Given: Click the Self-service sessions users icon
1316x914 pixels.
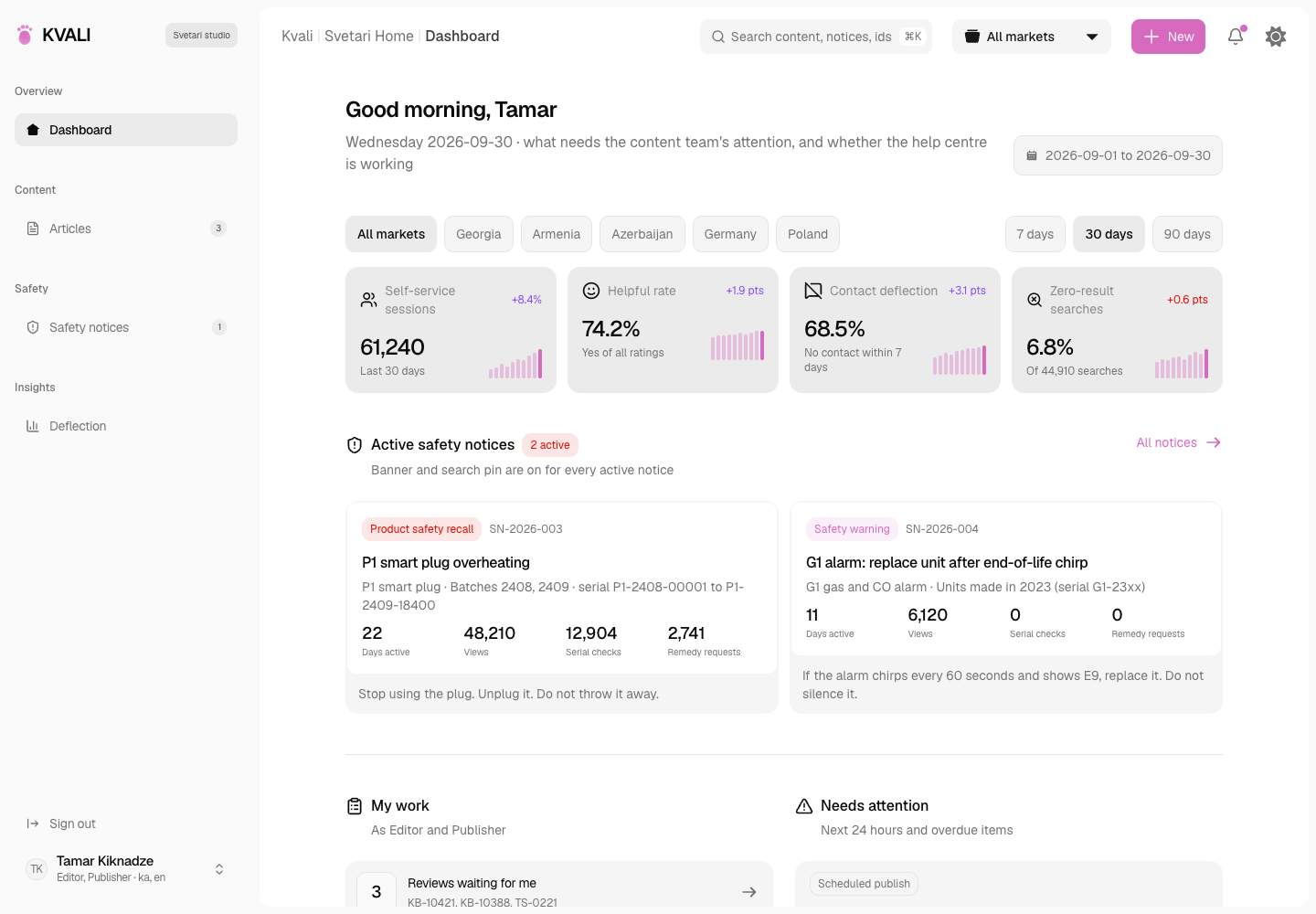Looking at the screenshot, I should pyautogui.click(x=368, y=300).
